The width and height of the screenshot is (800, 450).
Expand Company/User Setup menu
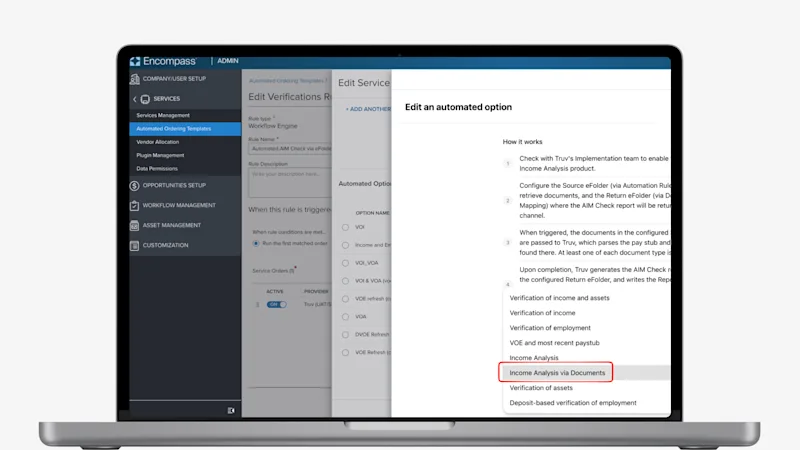(174, 79)
